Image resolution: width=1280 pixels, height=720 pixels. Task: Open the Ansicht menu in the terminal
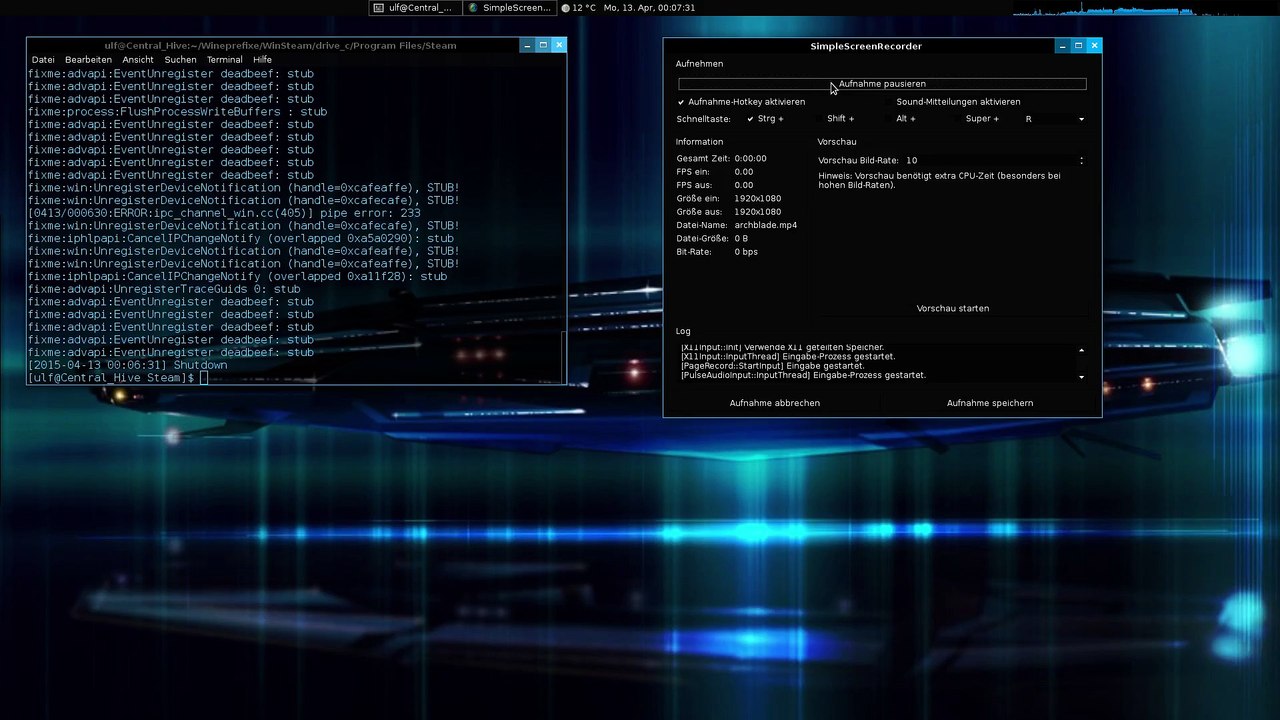pos(138,60)
